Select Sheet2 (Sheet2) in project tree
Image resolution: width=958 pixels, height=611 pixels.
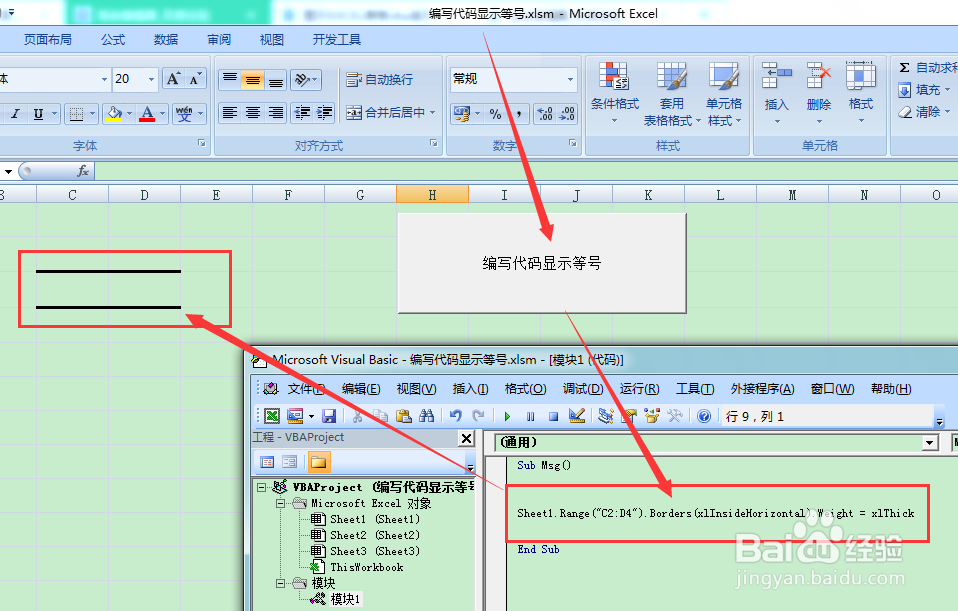tap(375, 535)
